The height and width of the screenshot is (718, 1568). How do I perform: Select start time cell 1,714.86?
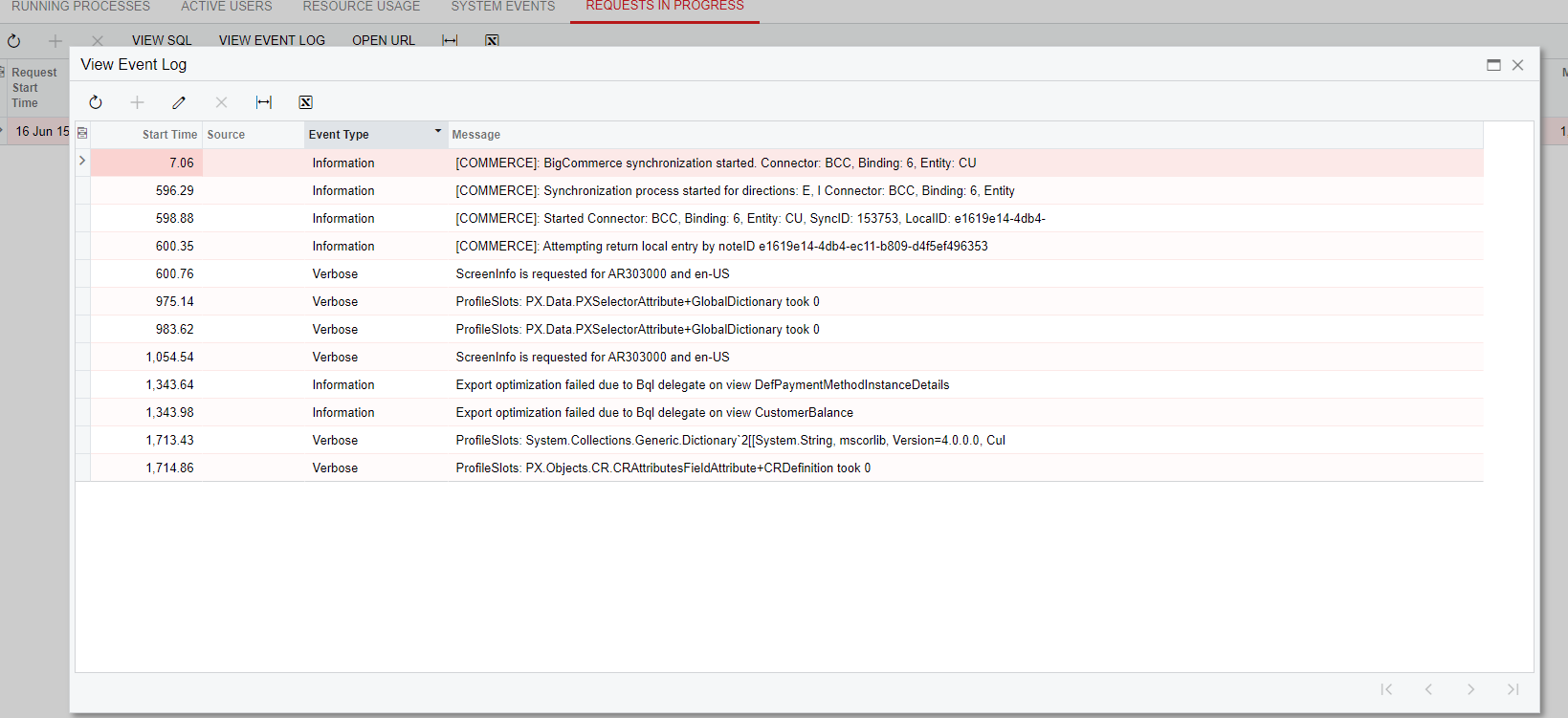click(146, 468)
